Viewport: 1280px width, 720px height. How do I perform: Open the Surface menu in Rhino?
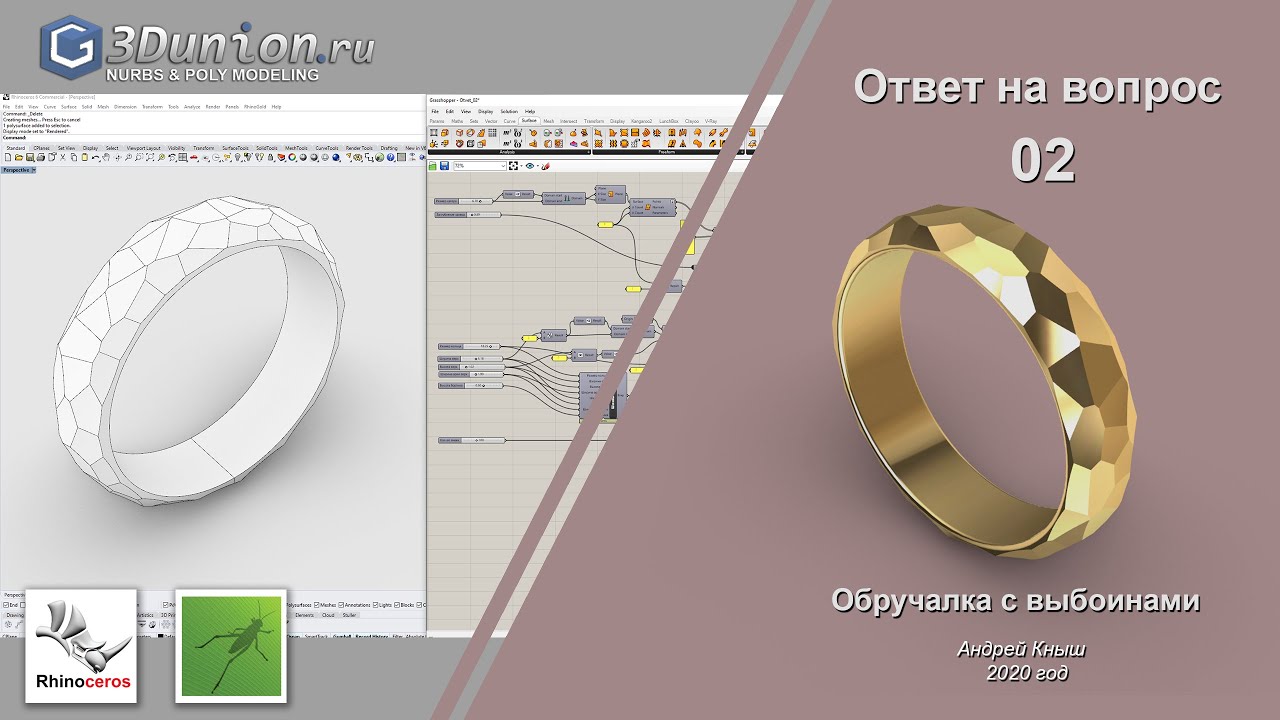pyautogui.click(x=69, y=107)
